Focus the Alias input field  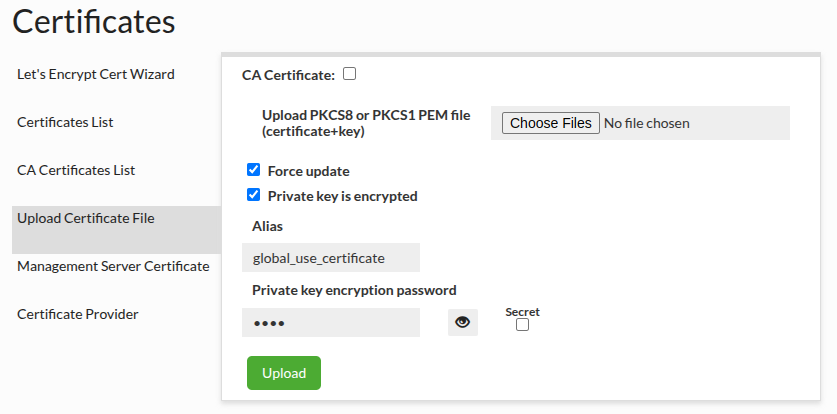331,258
